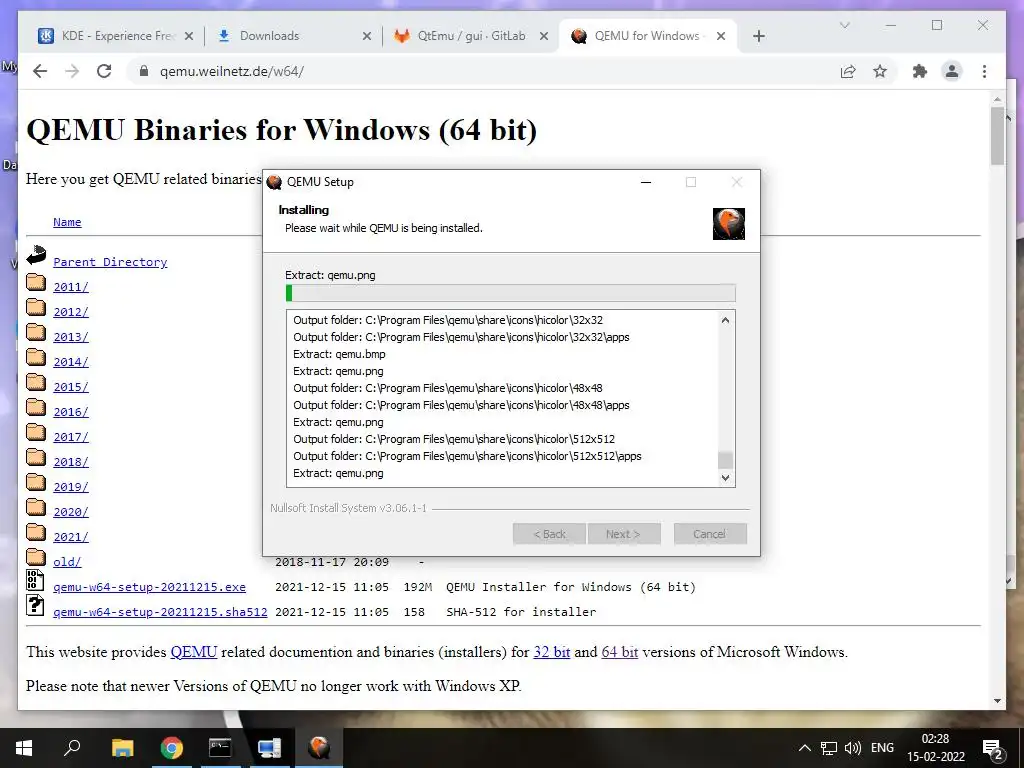Click the Back button in QEMU Setup
The image size is (1024, 768).
[549, 534]
